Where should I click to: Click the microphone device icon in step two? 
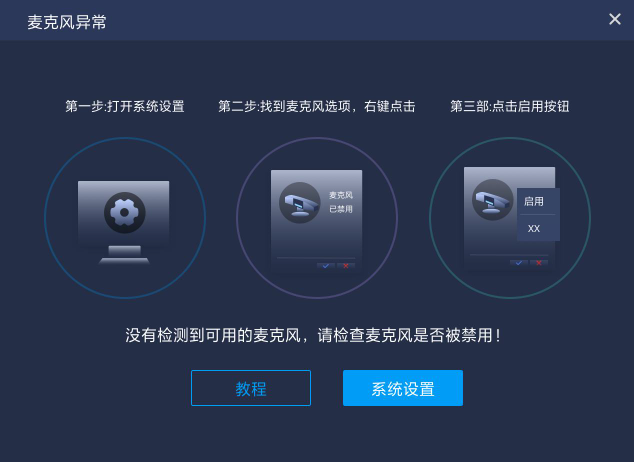coord(300,203)
